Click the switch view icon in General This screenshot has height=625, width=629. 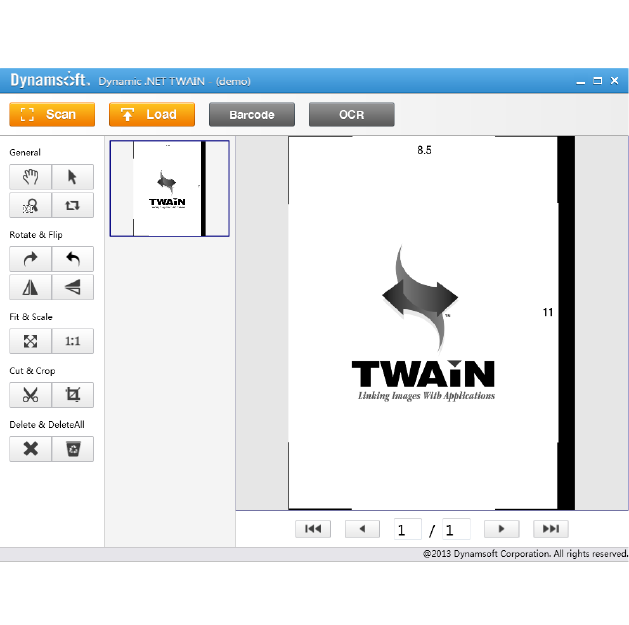(73, 205)
